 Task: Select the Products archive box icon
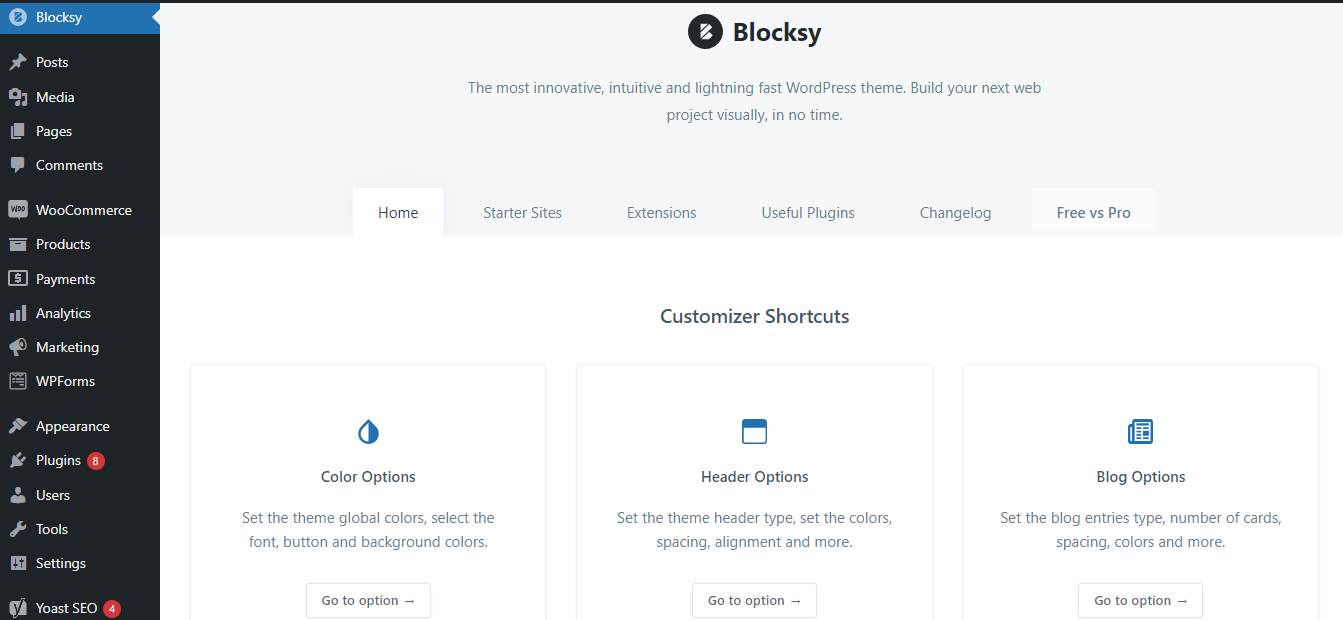tap(18, 244)
